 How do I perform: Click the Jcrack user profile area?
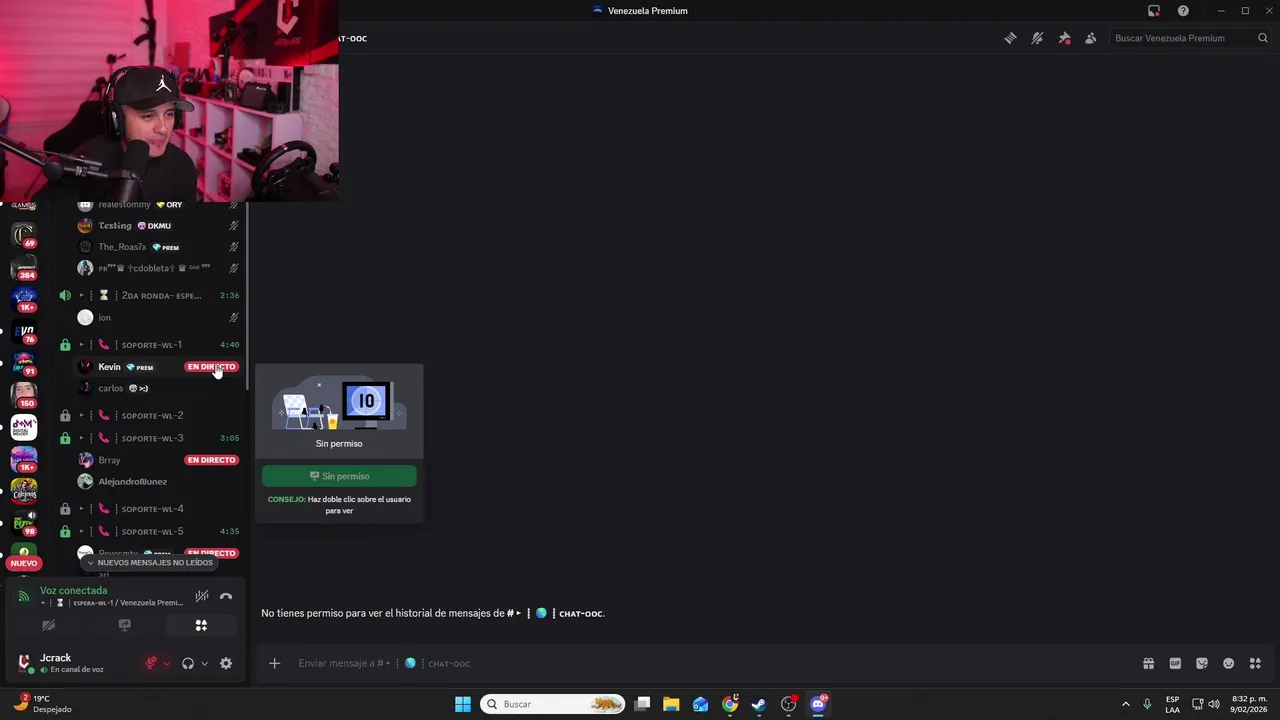pyautogui.click(x=72, y=663)
